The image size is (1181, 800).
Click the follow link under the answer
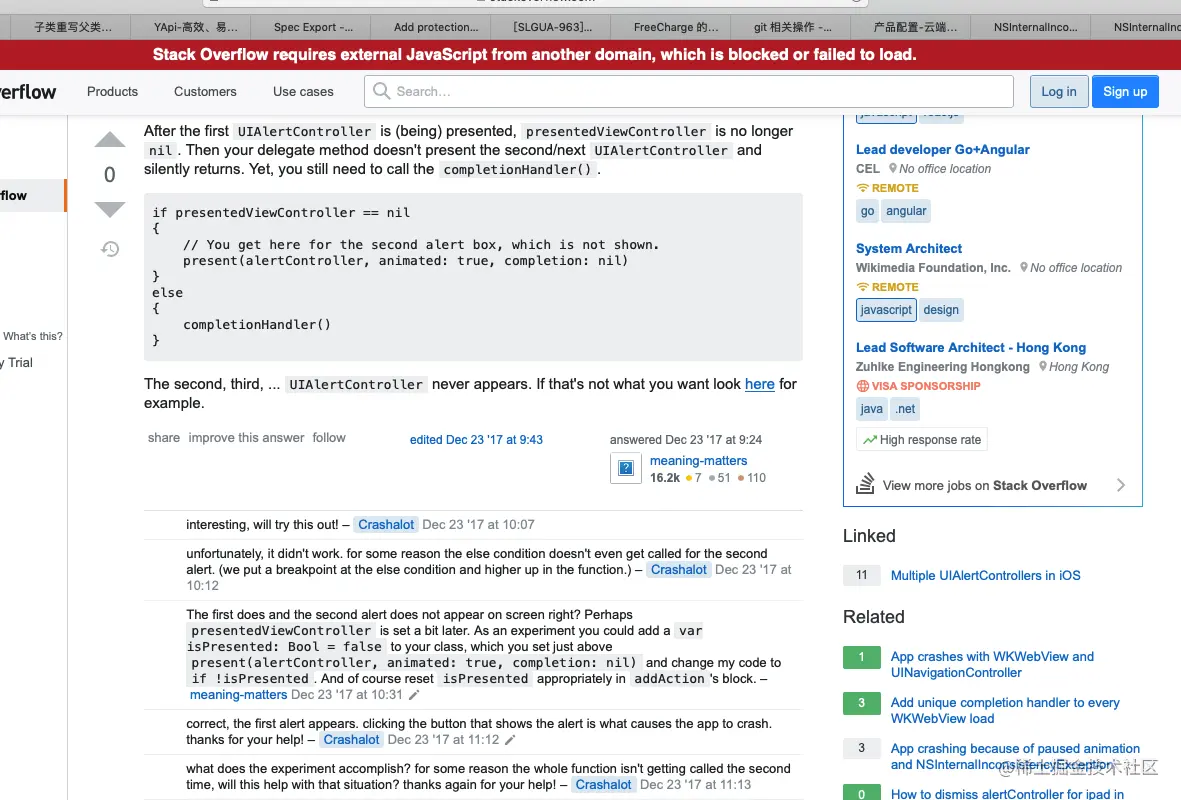pos(329,438)
